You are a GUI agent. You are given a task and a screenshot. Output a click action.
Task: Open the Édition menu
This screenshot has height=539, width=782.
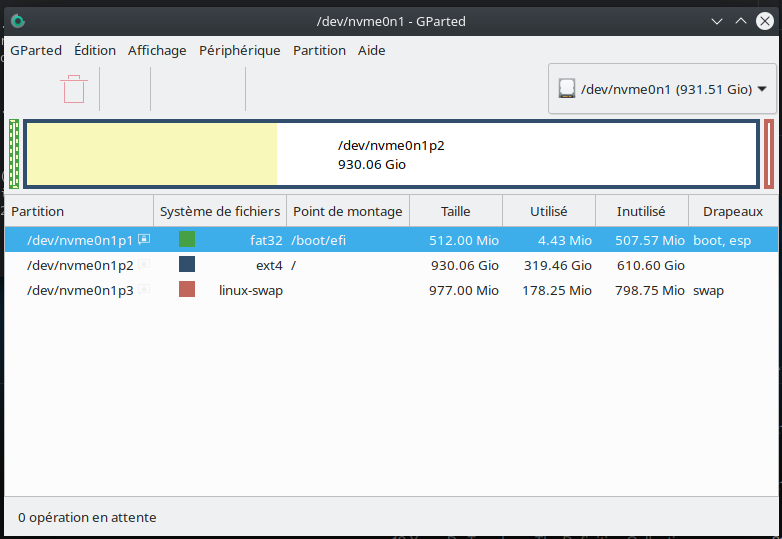(x=95, y=50)
